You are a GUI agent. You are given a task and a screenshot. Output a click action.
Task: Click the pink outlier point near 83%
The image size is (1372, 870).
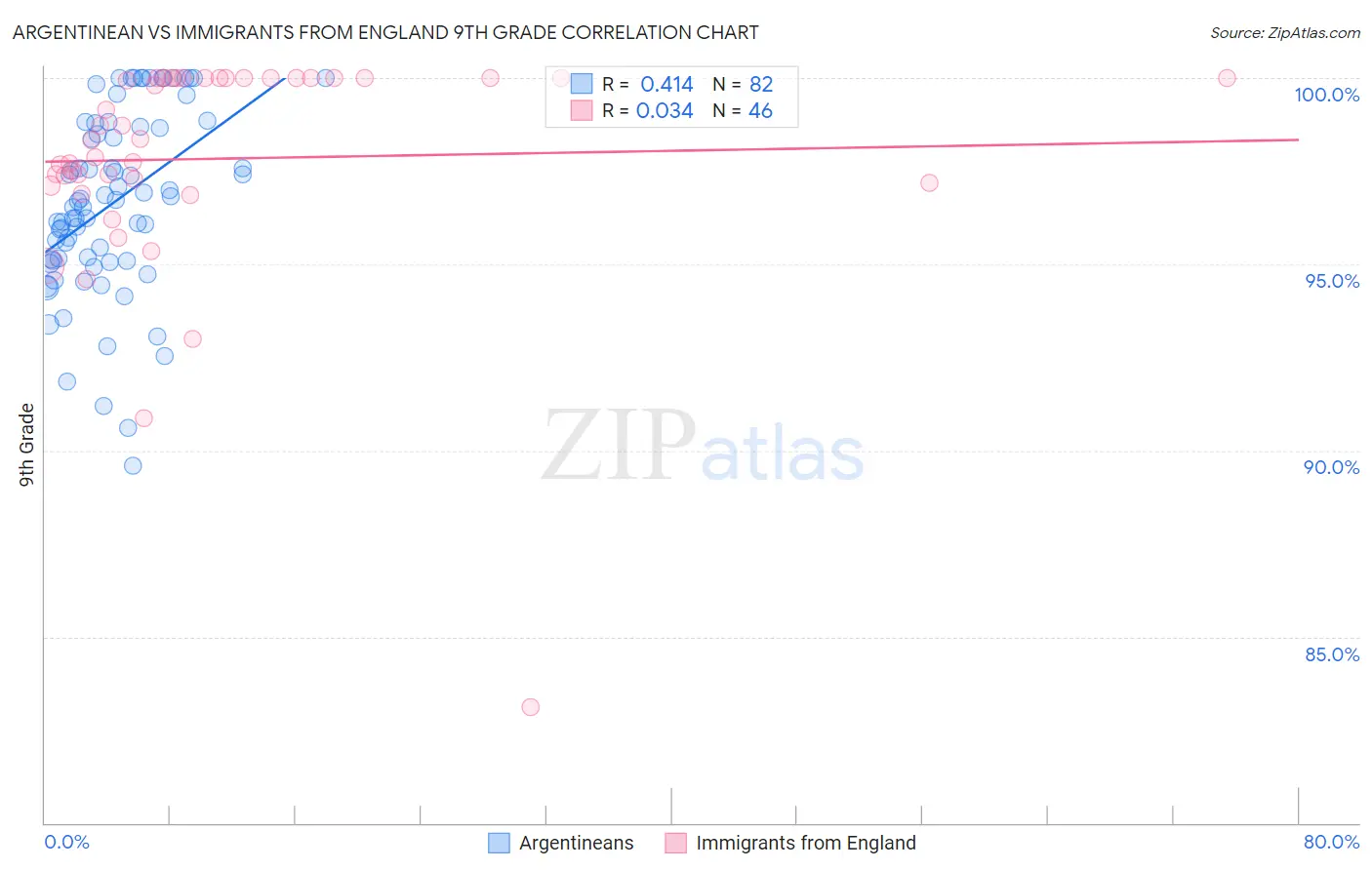(x=530, y=707)
